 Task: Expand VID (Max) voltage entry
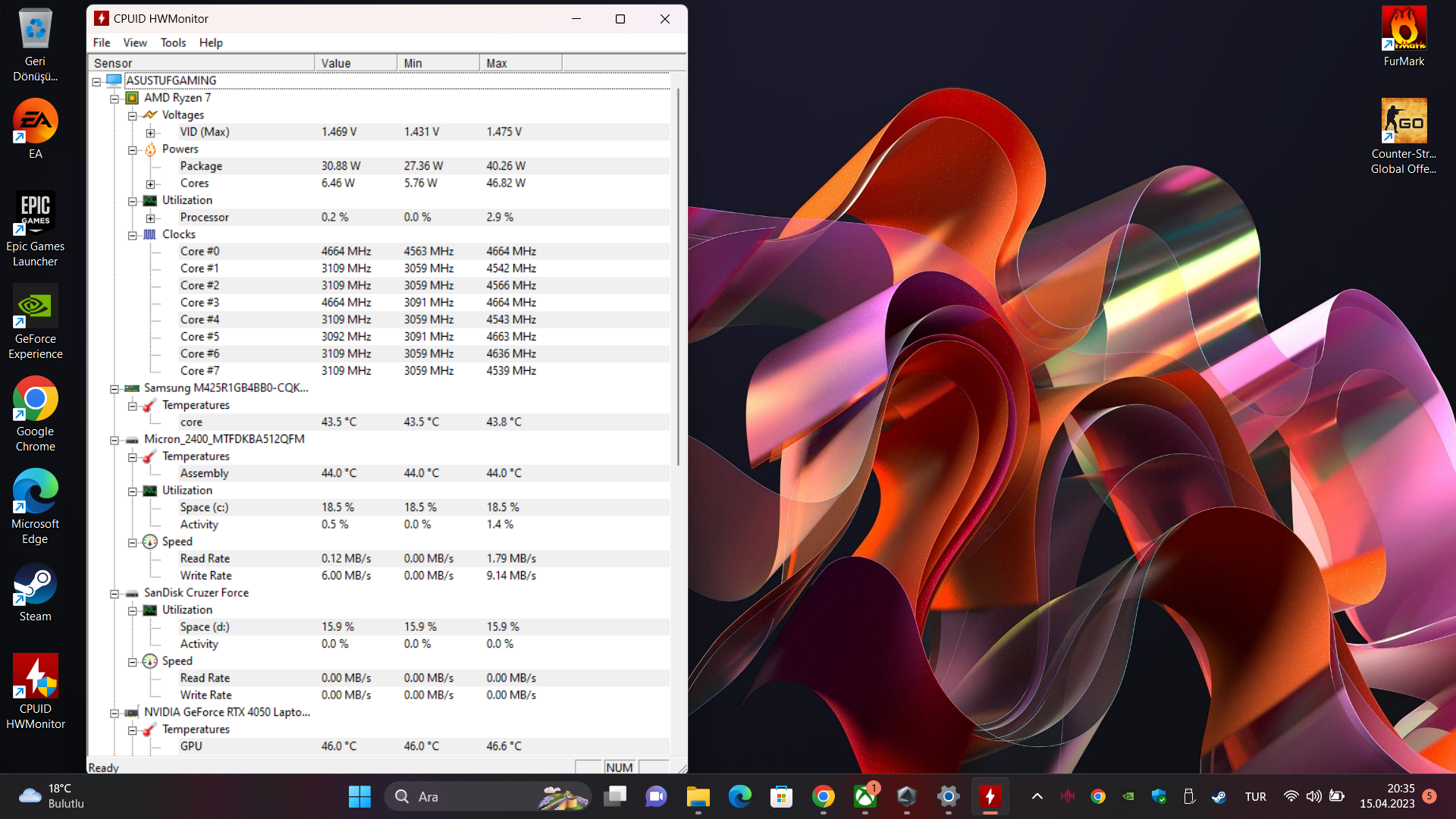point(150,133)
